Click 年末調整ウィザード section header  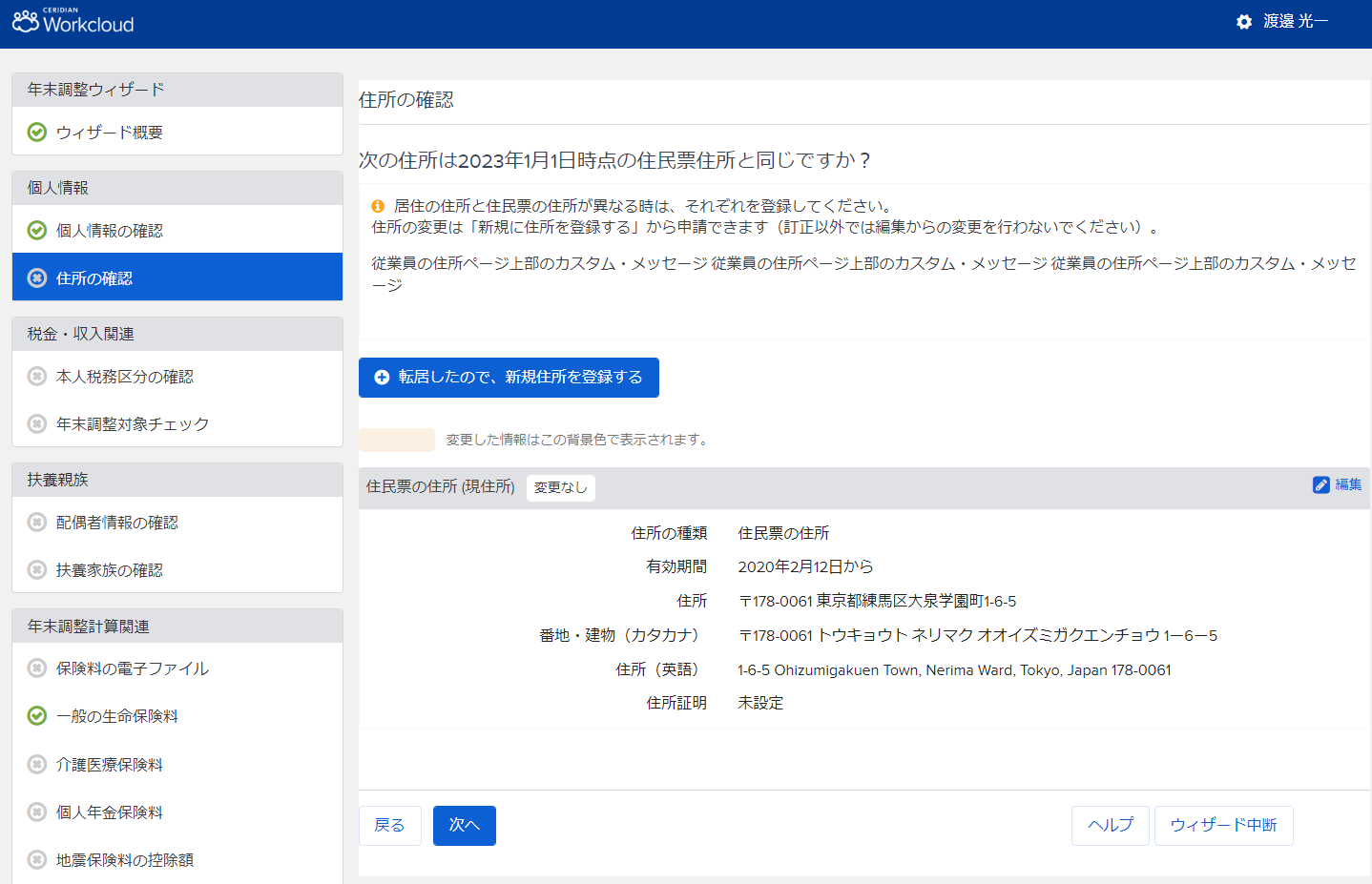click(177, 90)
